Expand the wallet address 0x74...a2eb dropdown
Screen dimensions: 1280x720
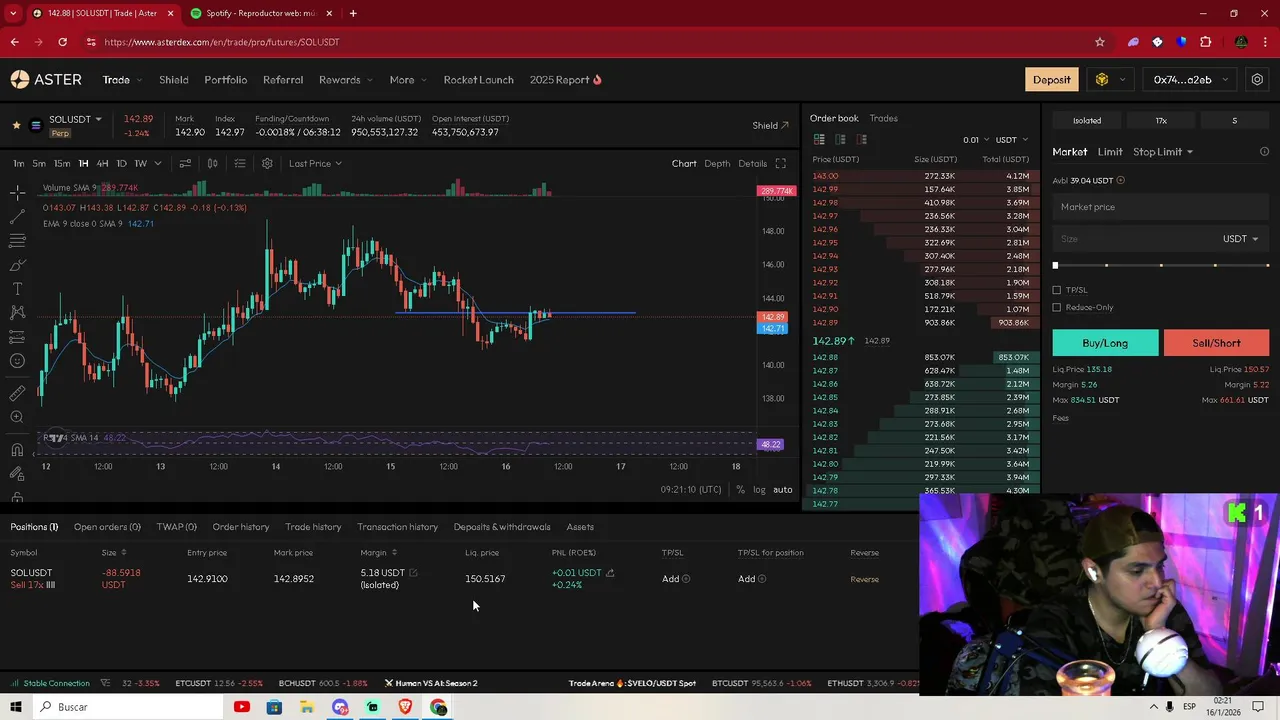coord(1189,80)
